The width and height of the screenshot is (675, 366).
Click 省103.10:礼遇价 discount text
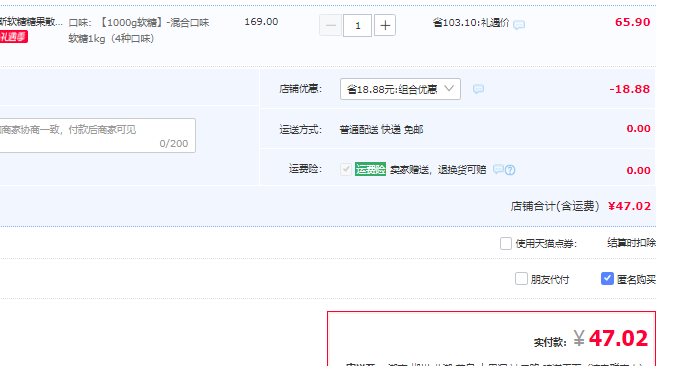coord(471,23)
